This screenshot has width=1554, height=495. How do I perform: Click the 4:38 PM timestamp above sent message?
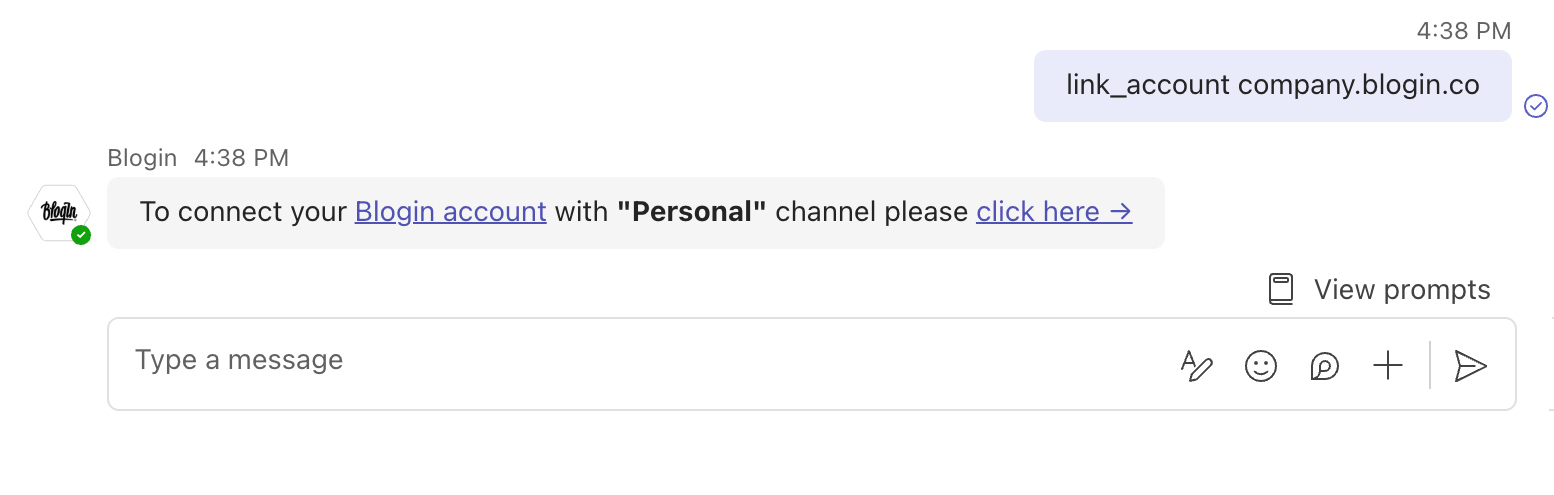(x=1464, y=31)
